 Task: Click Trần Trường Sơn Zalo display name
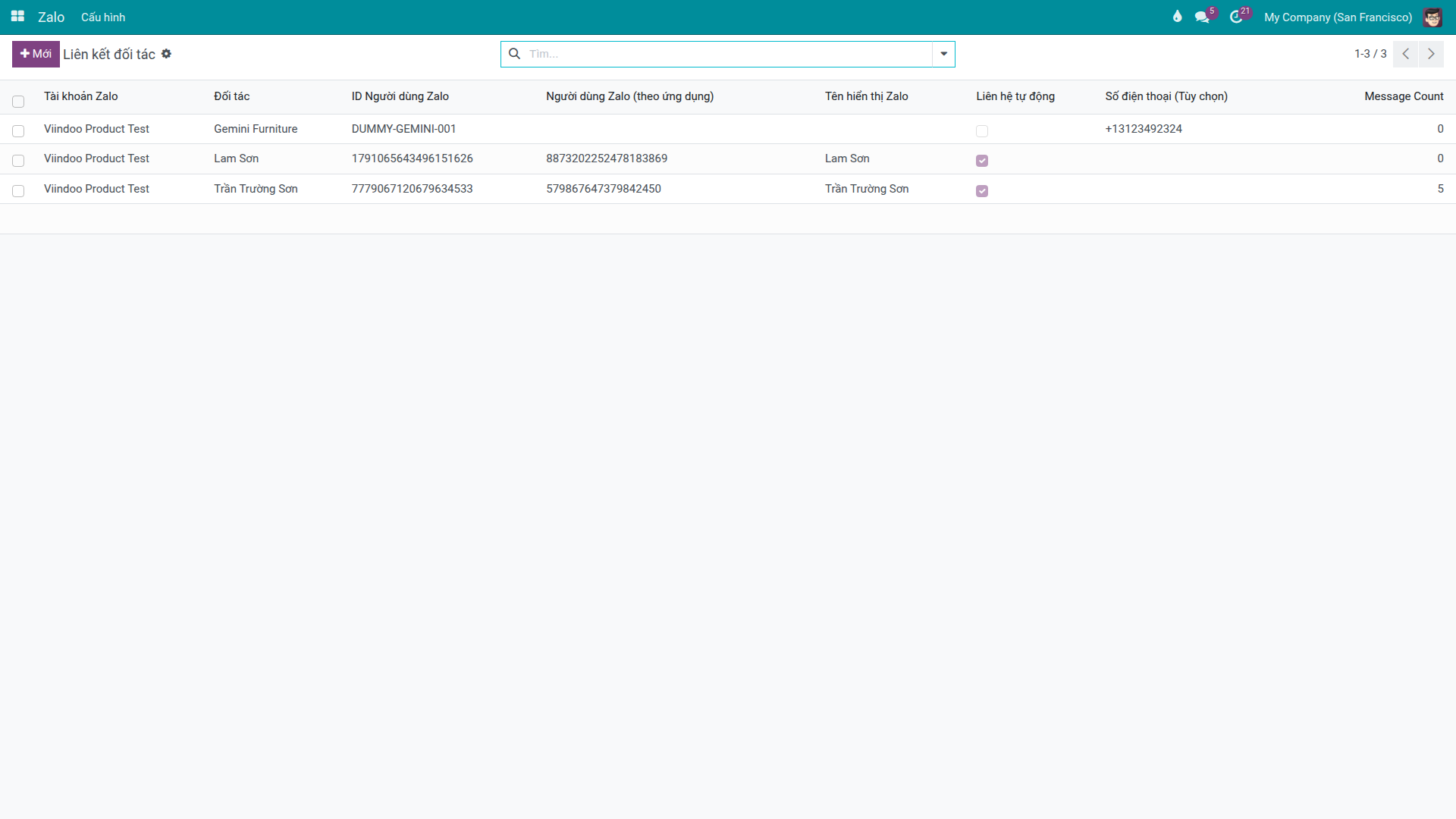tap(867, 189)
